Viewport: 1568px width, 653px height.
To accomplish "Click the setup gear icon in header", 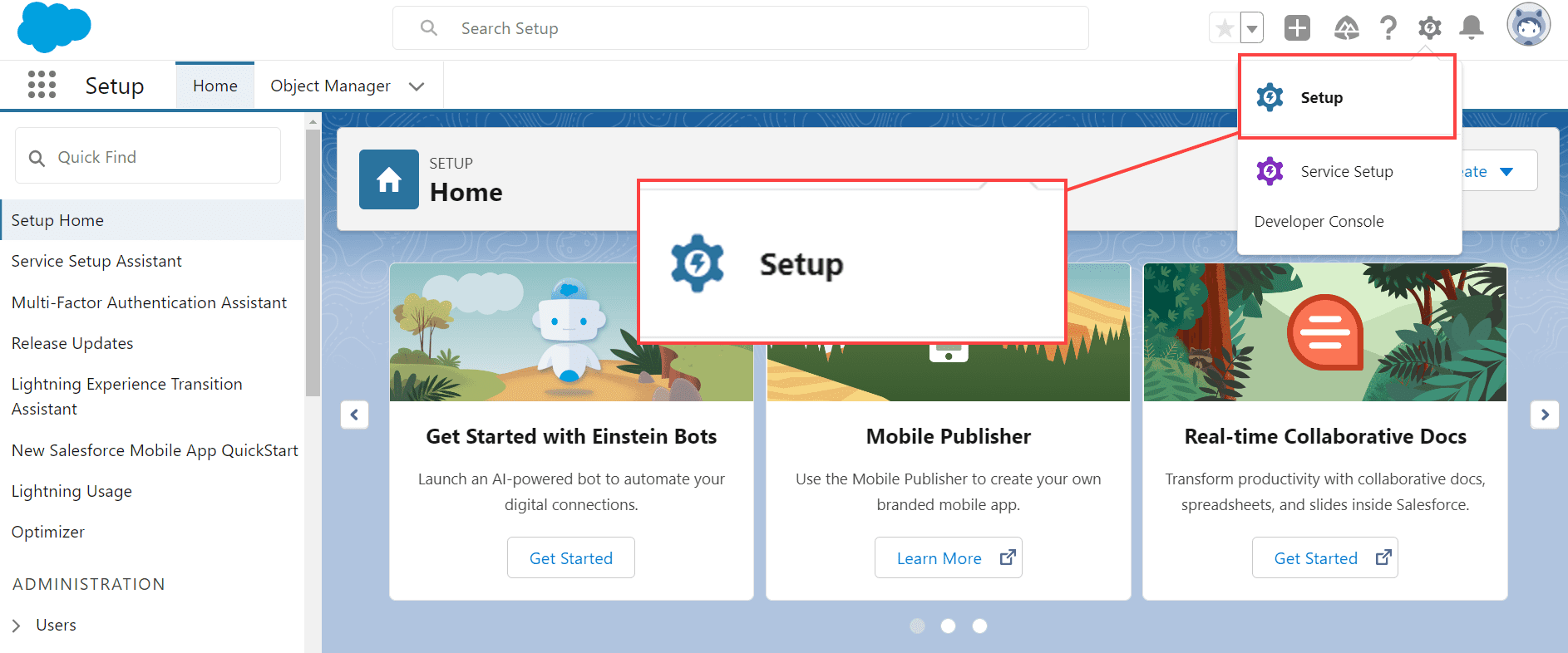I will point(1430,28).
